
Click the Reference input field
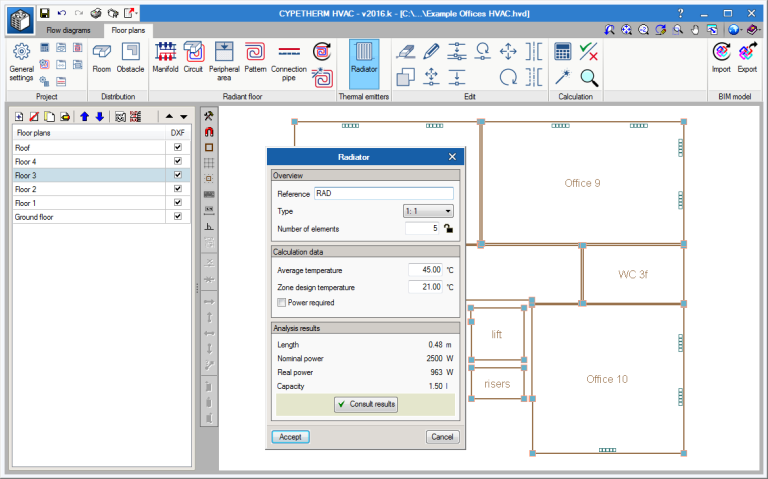[383, 193]
